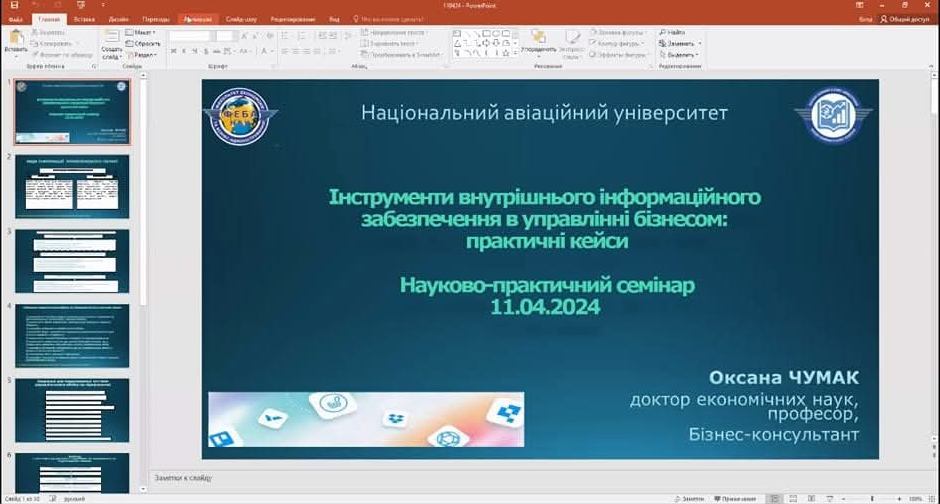Click the Find (Найти) search icon
This screenshot has height=504, width=940.
676,32
